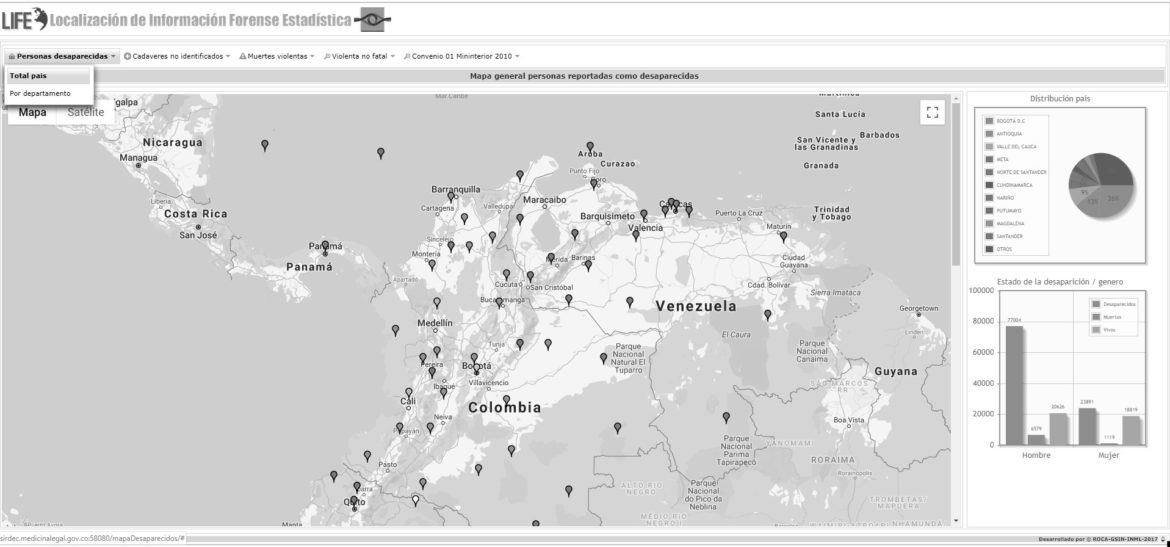Click the Trinidad y Tobago label
The height and width of the screenshot is (547, 1170).
832,213
